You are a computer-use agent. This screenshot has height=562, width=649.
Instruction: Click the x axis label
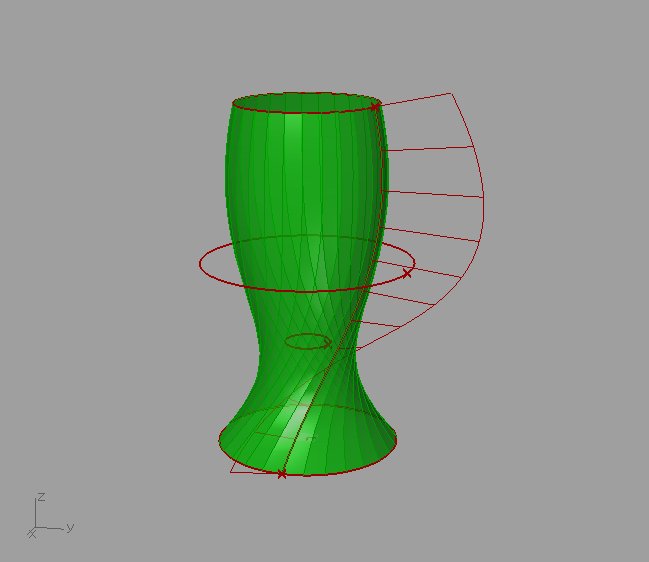click(x=32, y=535)
